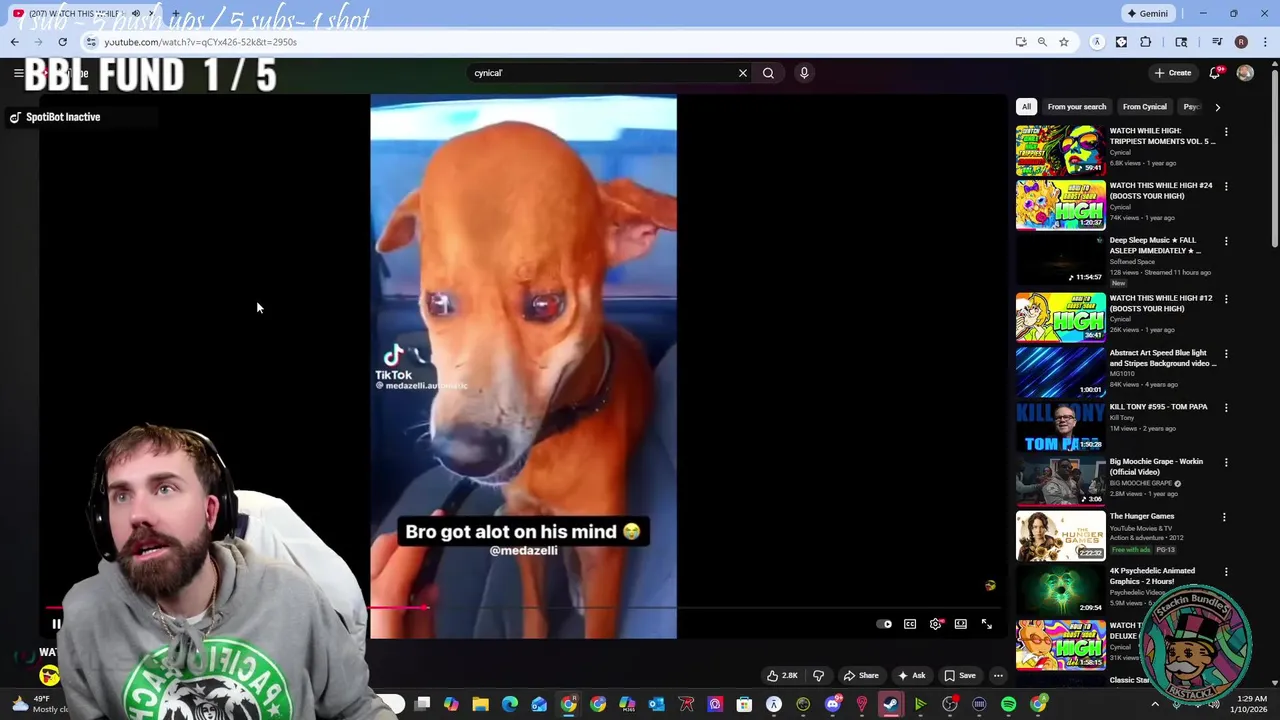Screen dimensions: 1280x720
Task: Click the Save button under the video
Action: (x=960, y=675)
